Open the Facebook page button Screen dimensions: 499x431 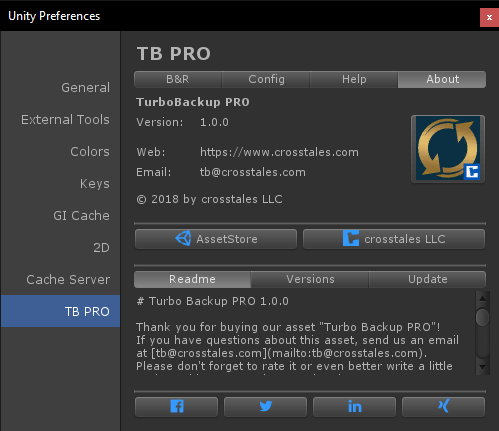click(176, 407)
